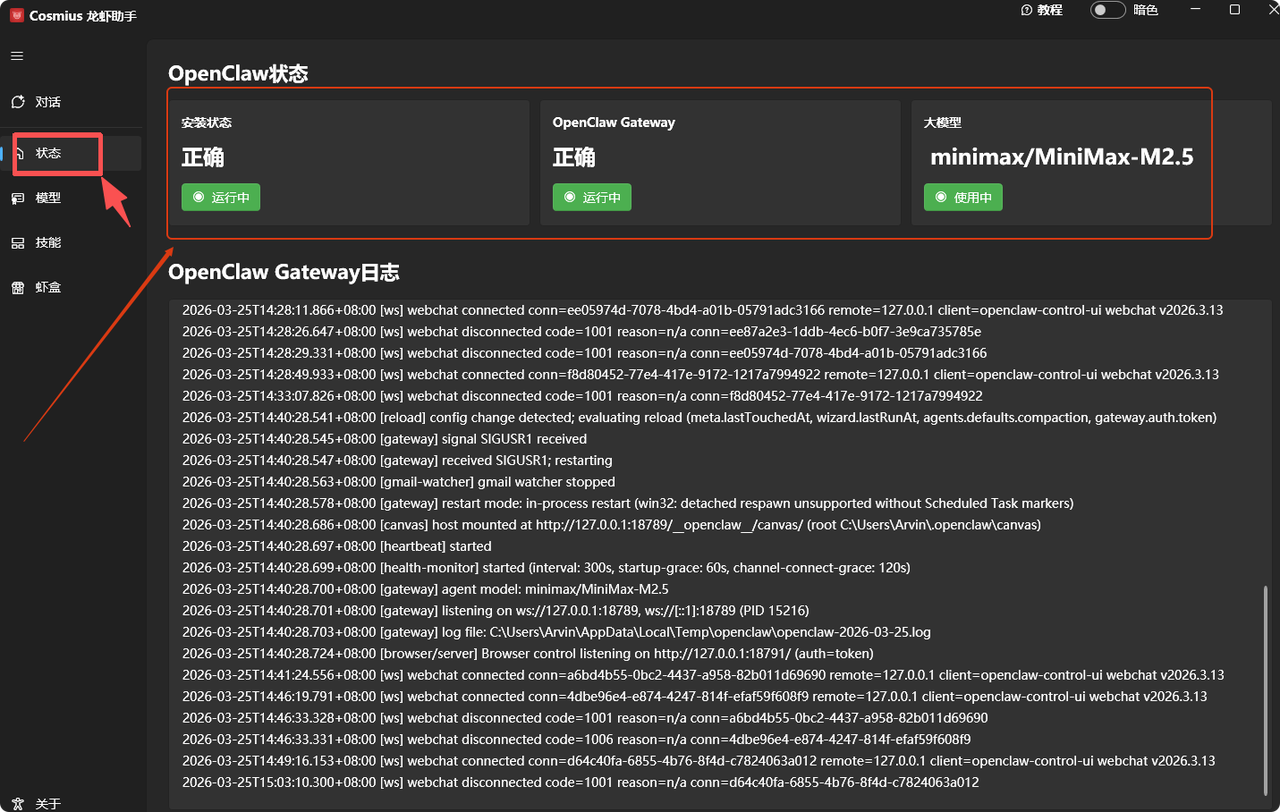Click the log line timestamped 14:49:16.153
The height and width of the screenshot is (812, 1280).
coord(698,761)
